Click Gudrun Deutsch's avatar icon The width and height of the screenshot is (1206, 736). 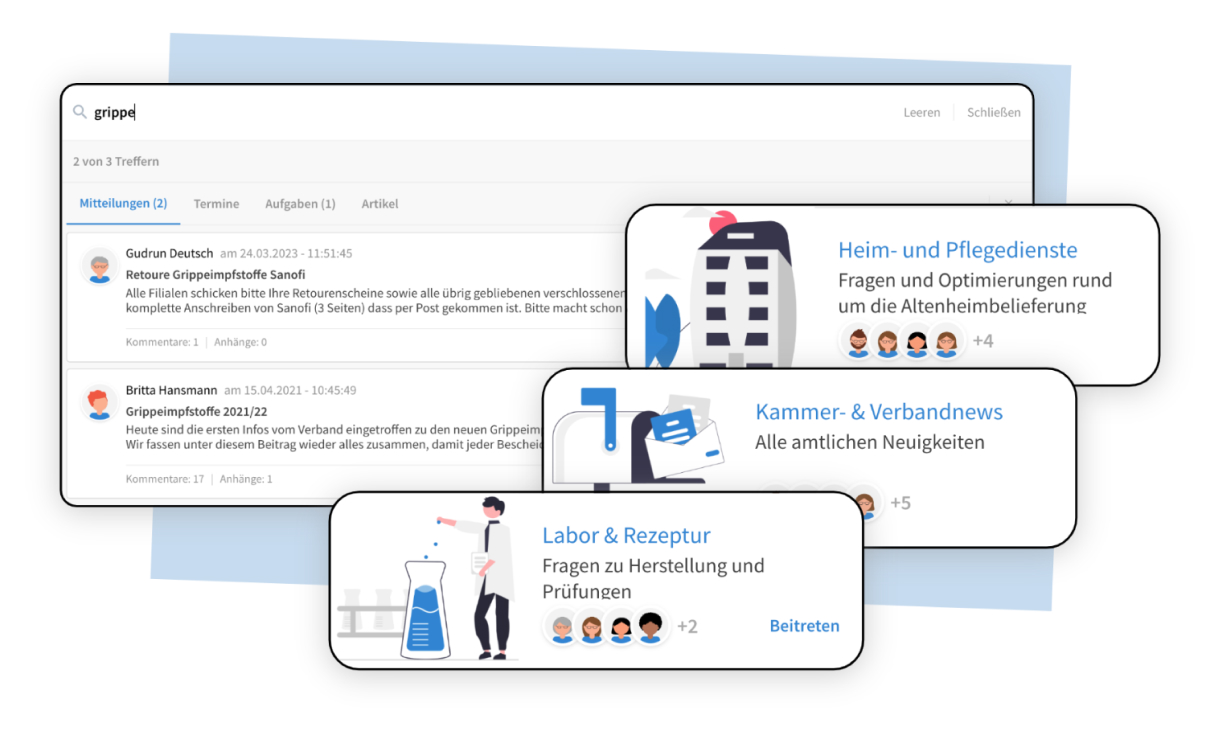(99, 267)
